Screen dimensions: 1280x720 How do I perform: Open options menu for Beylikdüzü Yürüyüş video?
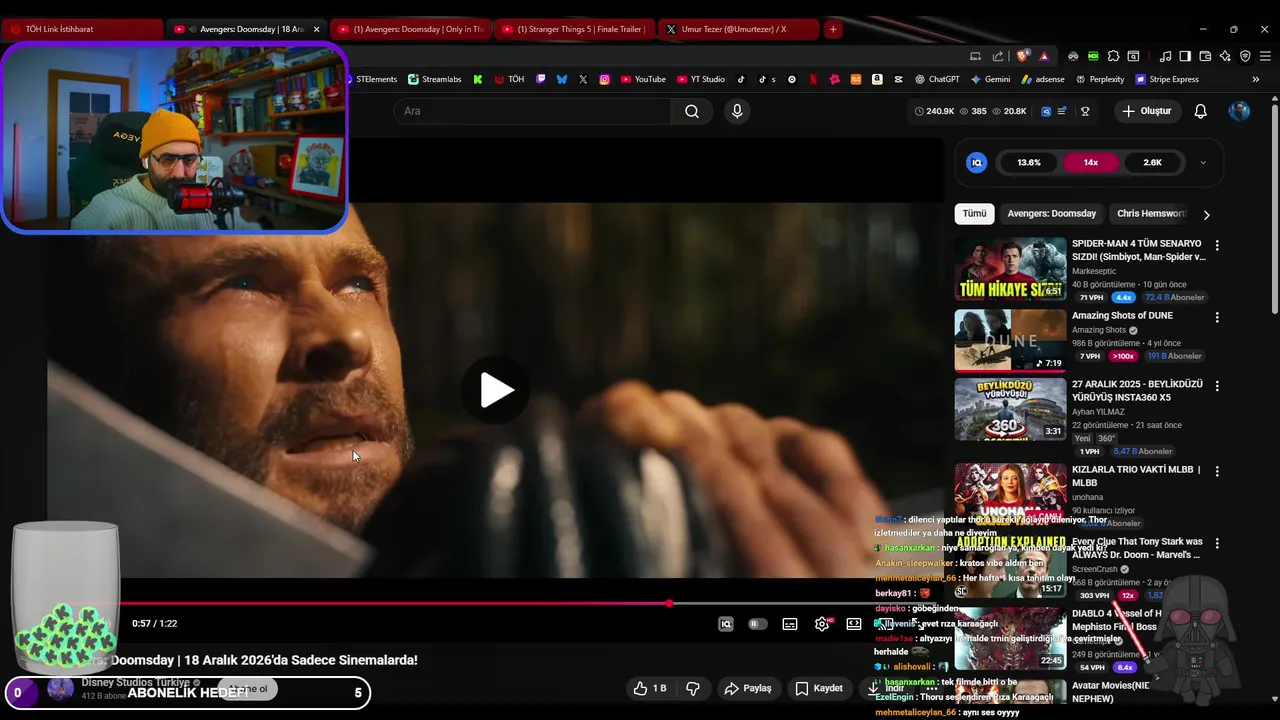point(1217,386)
